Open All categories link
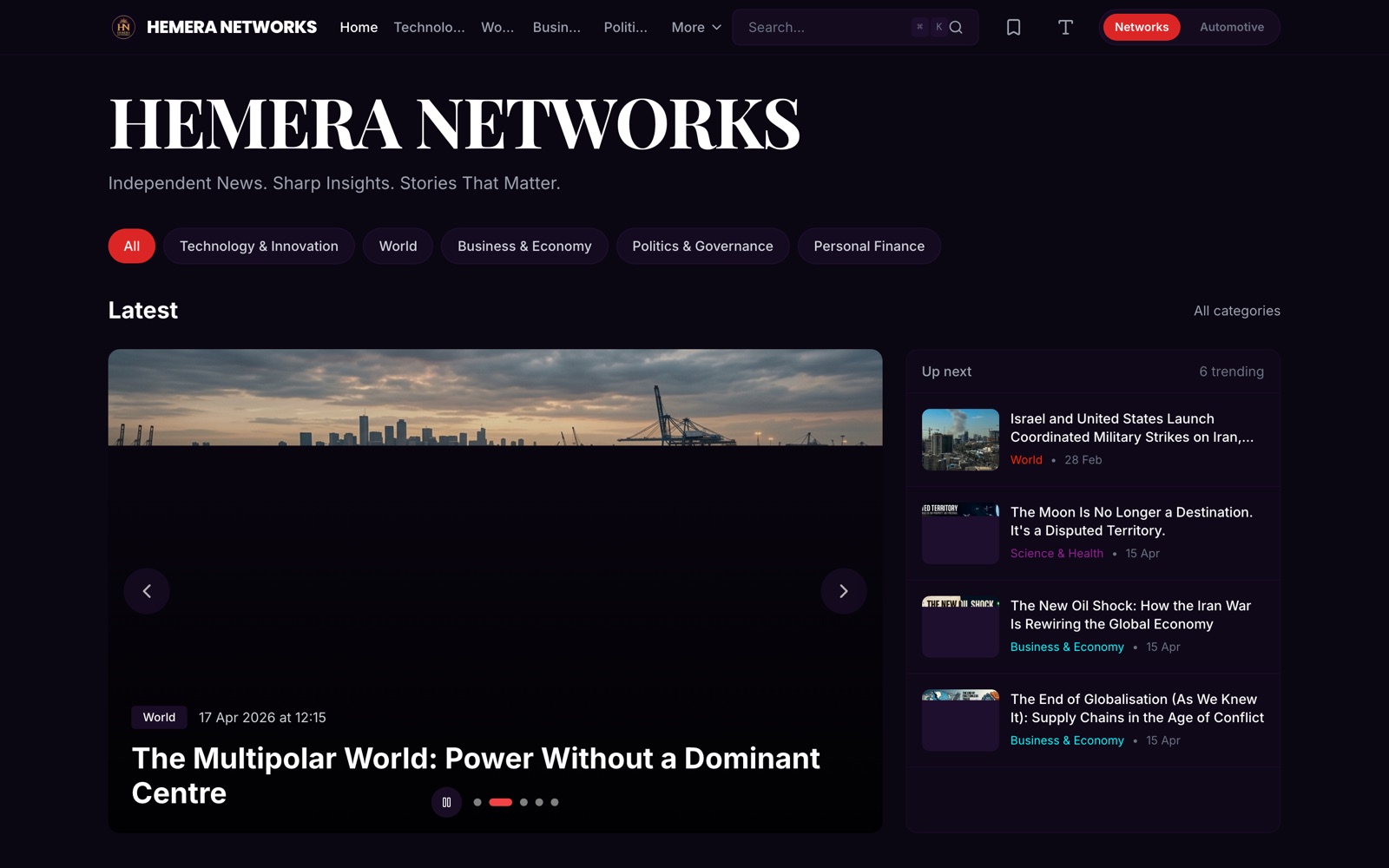The width and height of the screenshot is (1389, 868). [1236, 311]
